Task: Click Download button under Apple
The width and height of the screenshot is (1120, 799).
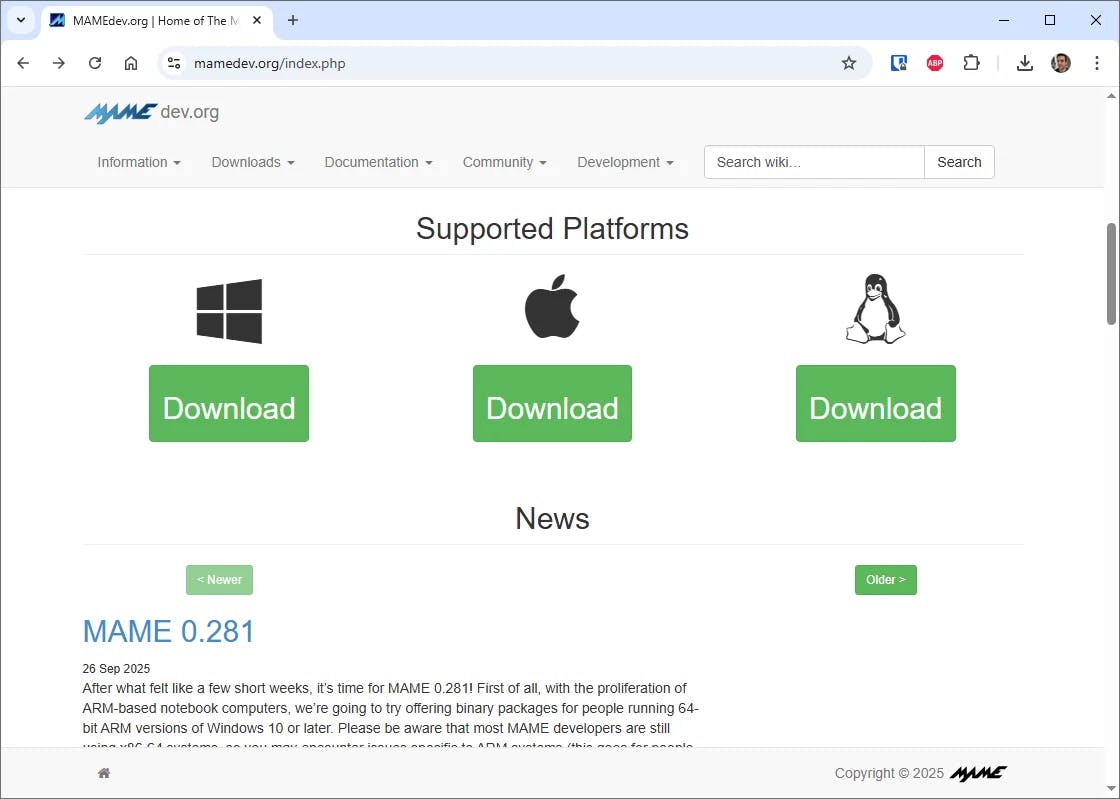Action: 552,403
